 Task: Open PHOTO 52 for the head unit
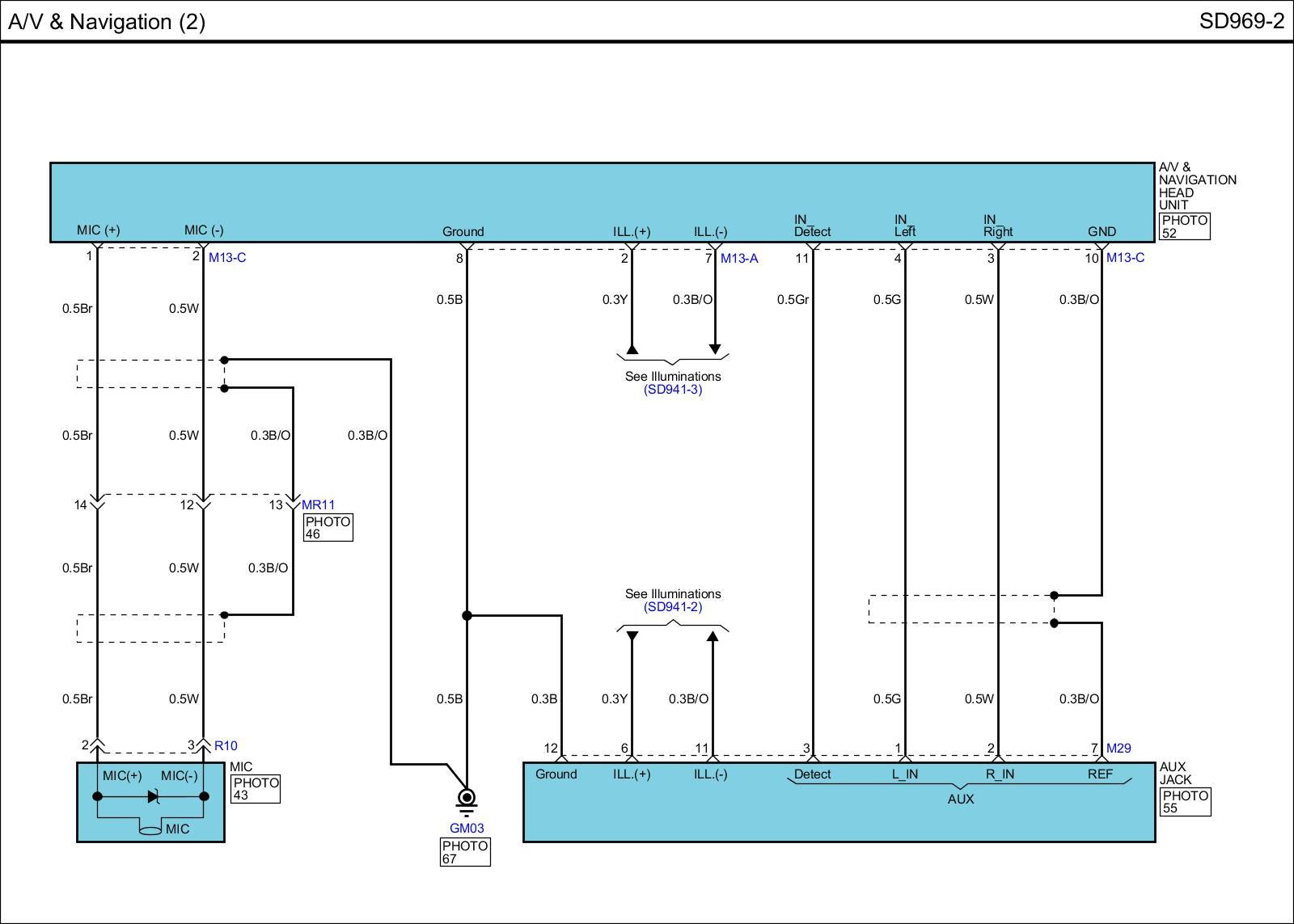point(1184,226)
